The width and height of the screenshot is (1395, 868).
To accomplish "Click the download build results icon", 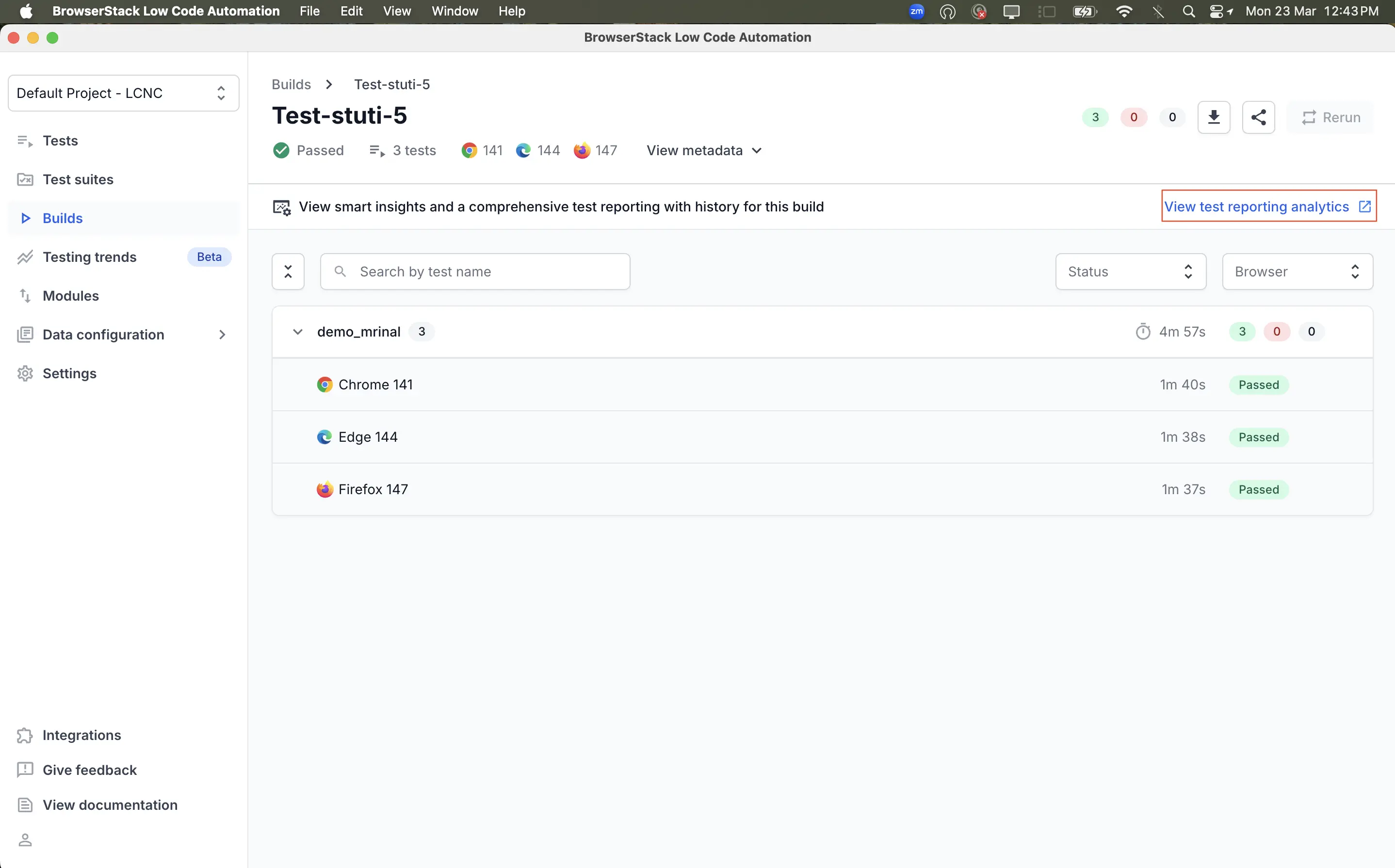I will (1214, 117).
